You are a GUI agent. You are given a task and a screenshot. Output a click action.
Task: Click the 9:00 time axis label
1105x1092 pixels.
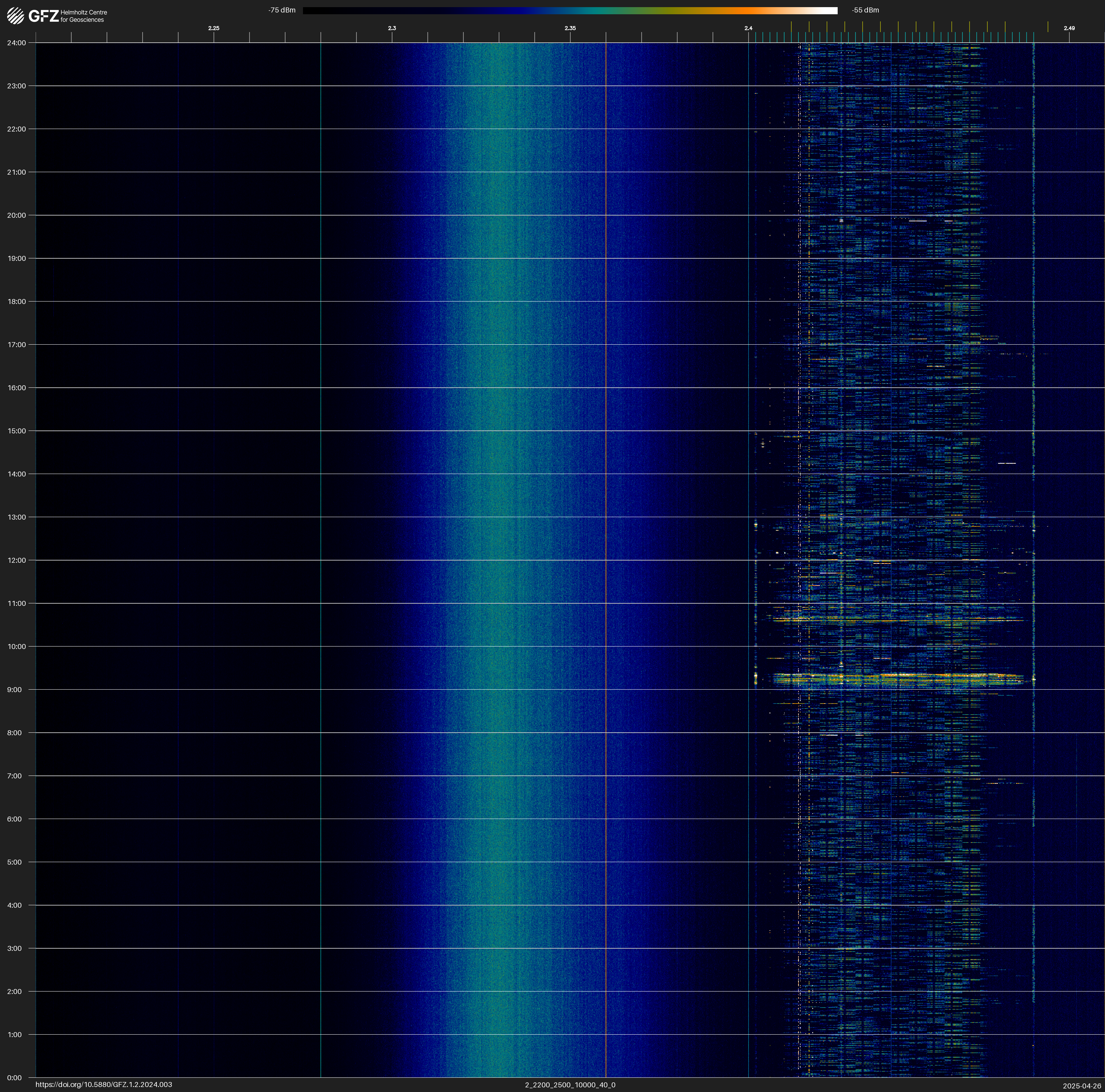tap(14, 690)
